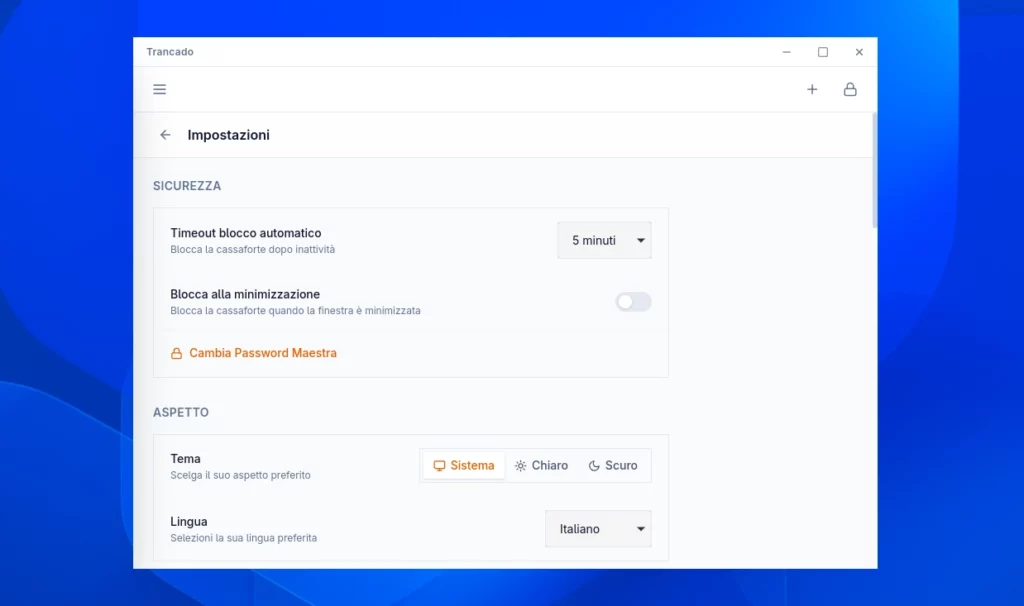Maximize the Trancado window
Screen dimensions: 1024x606
pyautogui.click(x=823, y=52)
